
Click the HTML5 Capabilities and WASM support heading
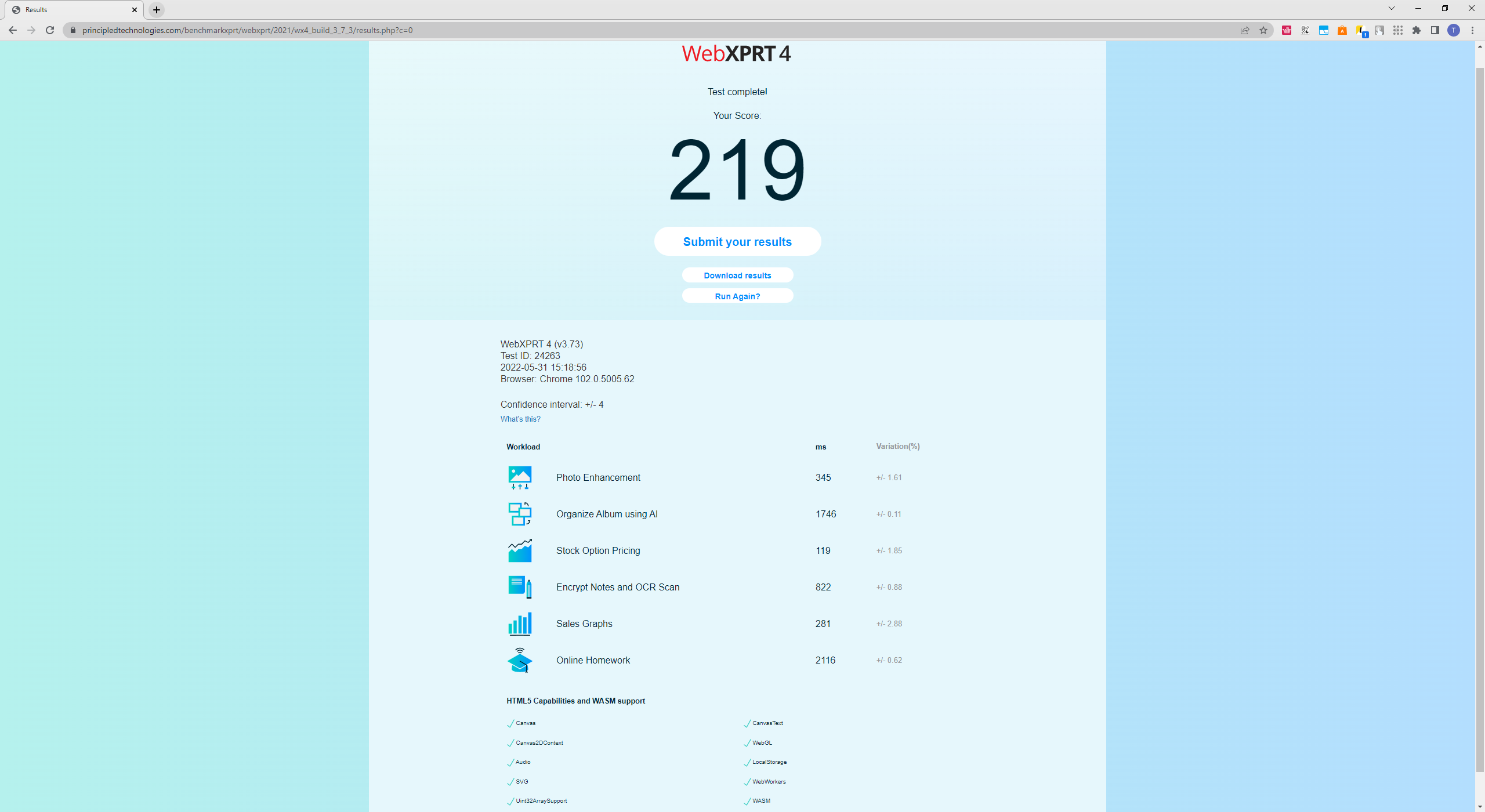[x=575, y=701]
